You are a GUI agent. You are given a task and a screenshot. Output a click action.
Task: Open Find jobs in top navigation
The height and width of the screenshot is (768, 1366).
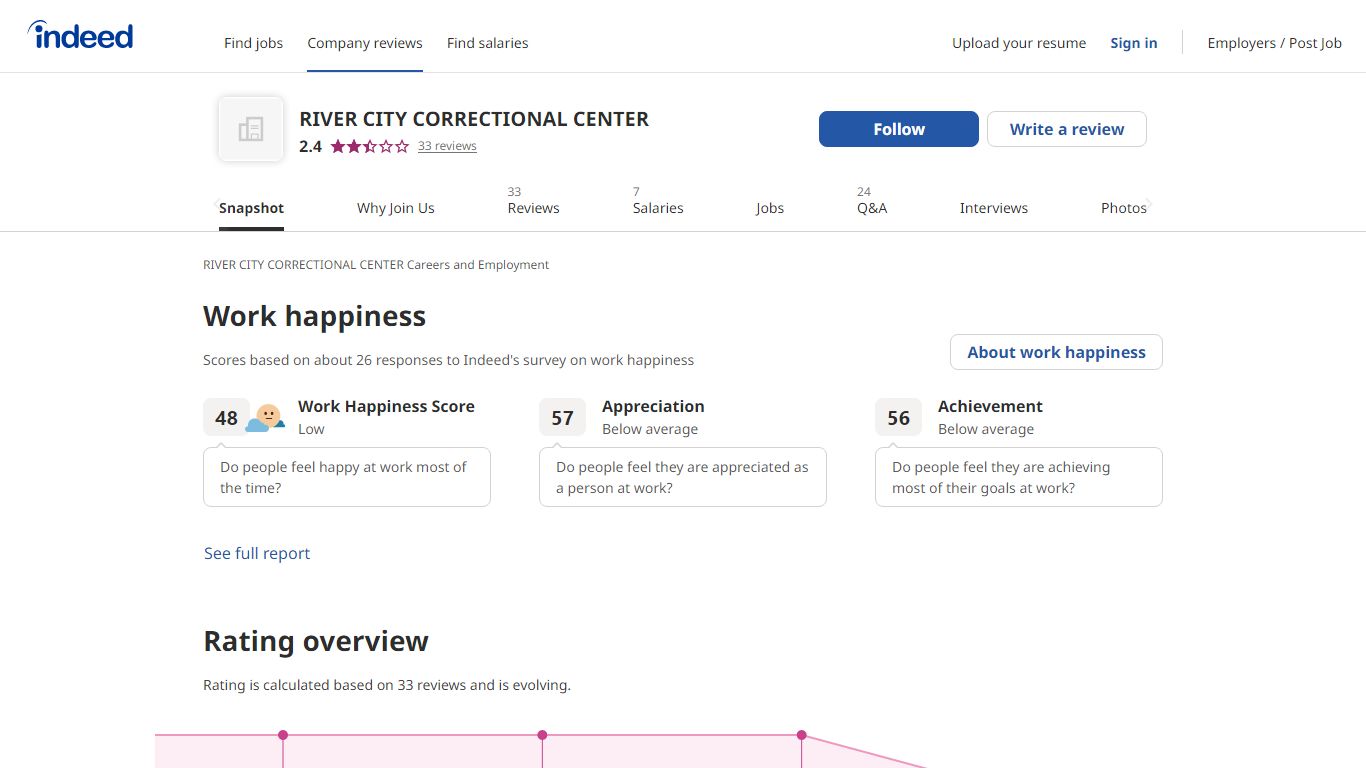coord(253,43)
